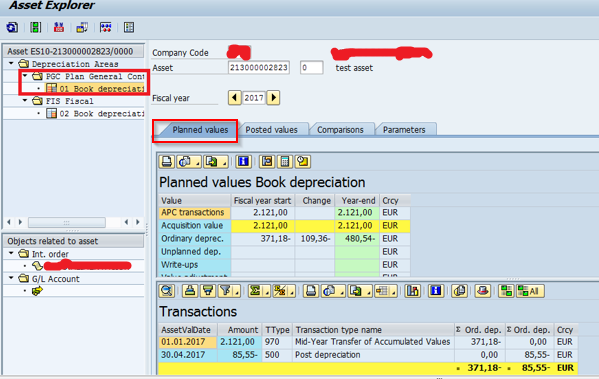The image size is (599, 379).
Task: Sort Transactions in ascending order
Action: [x=189, y=291]
